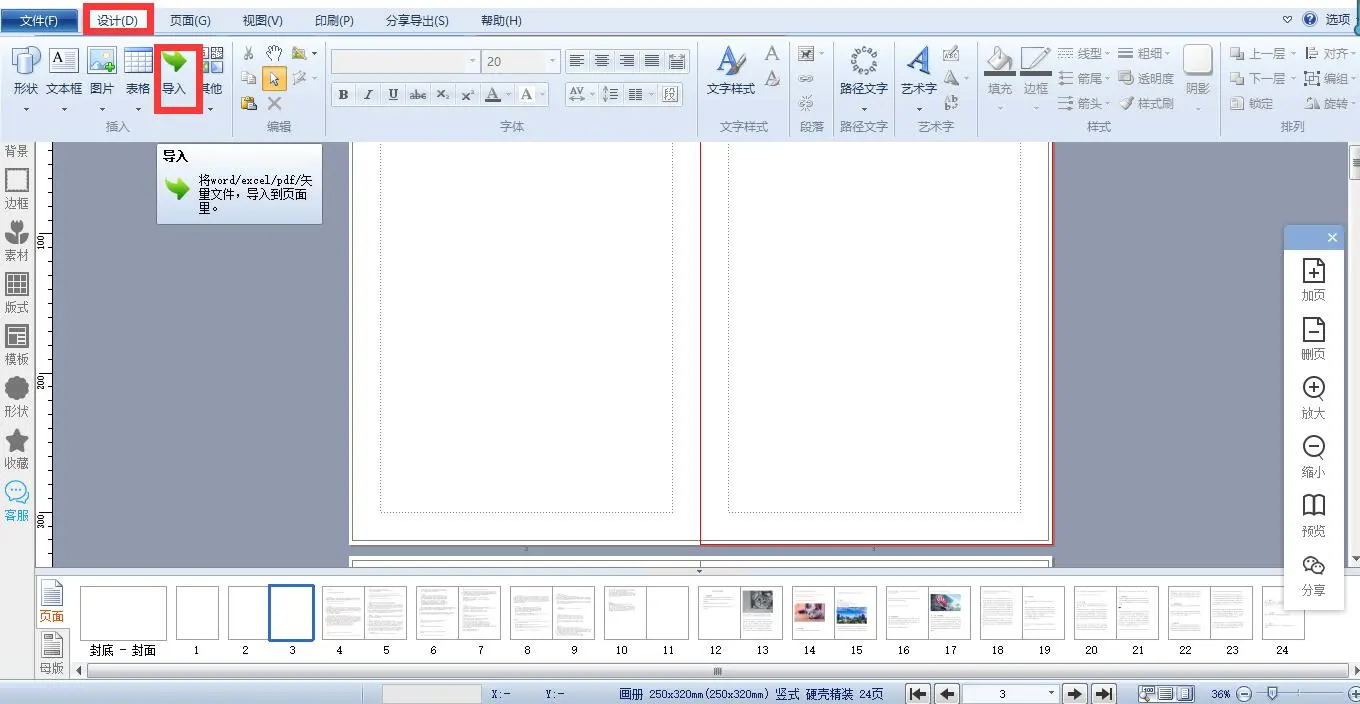Expand the 形状 shape dropdown arrow
The width and height of the screenshot is (1360, 704).
pos(26,109)
